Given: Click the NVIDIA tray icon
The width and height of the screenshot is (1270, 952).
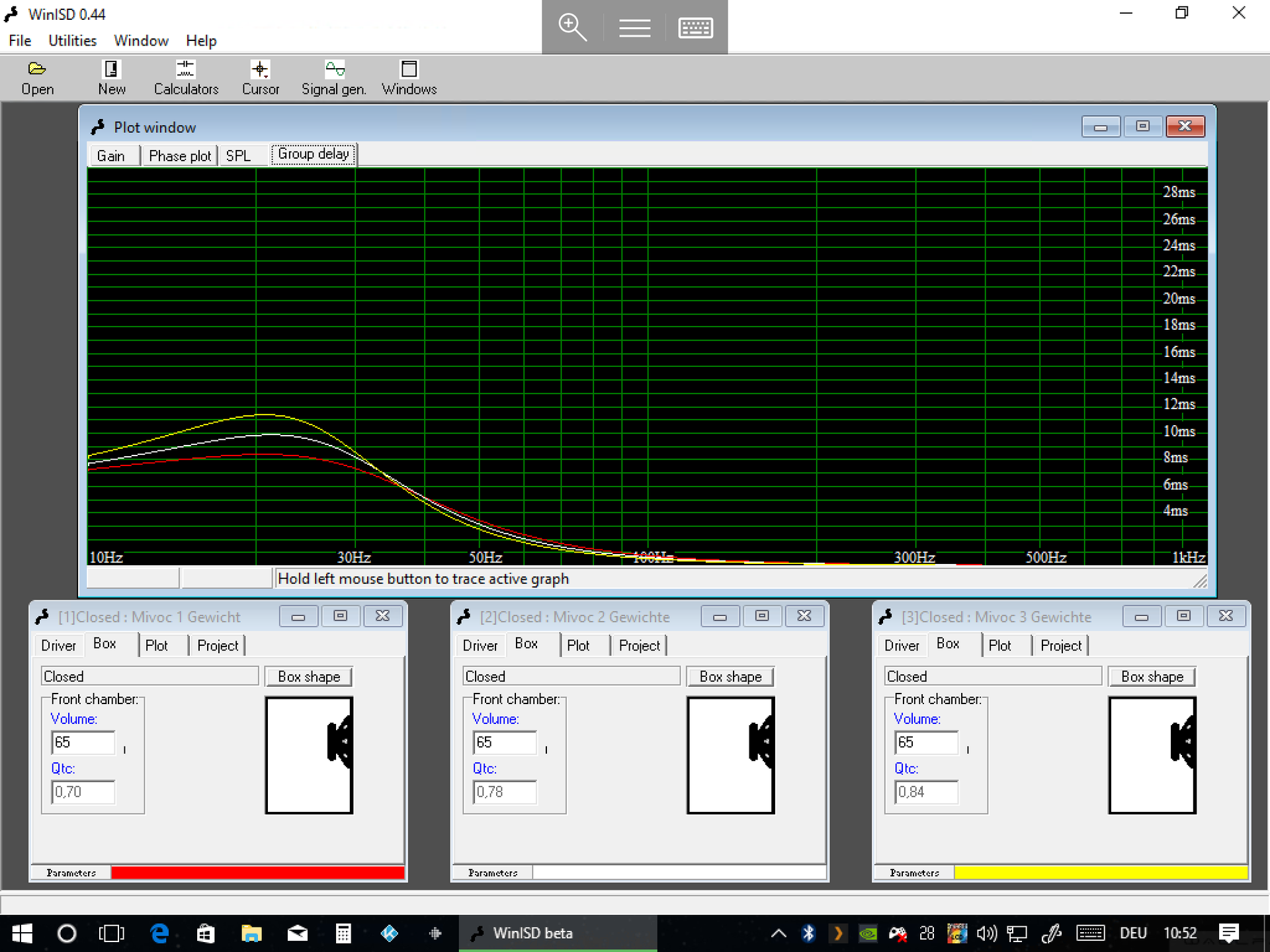Looking at the screenshot, I should point(868,933).
